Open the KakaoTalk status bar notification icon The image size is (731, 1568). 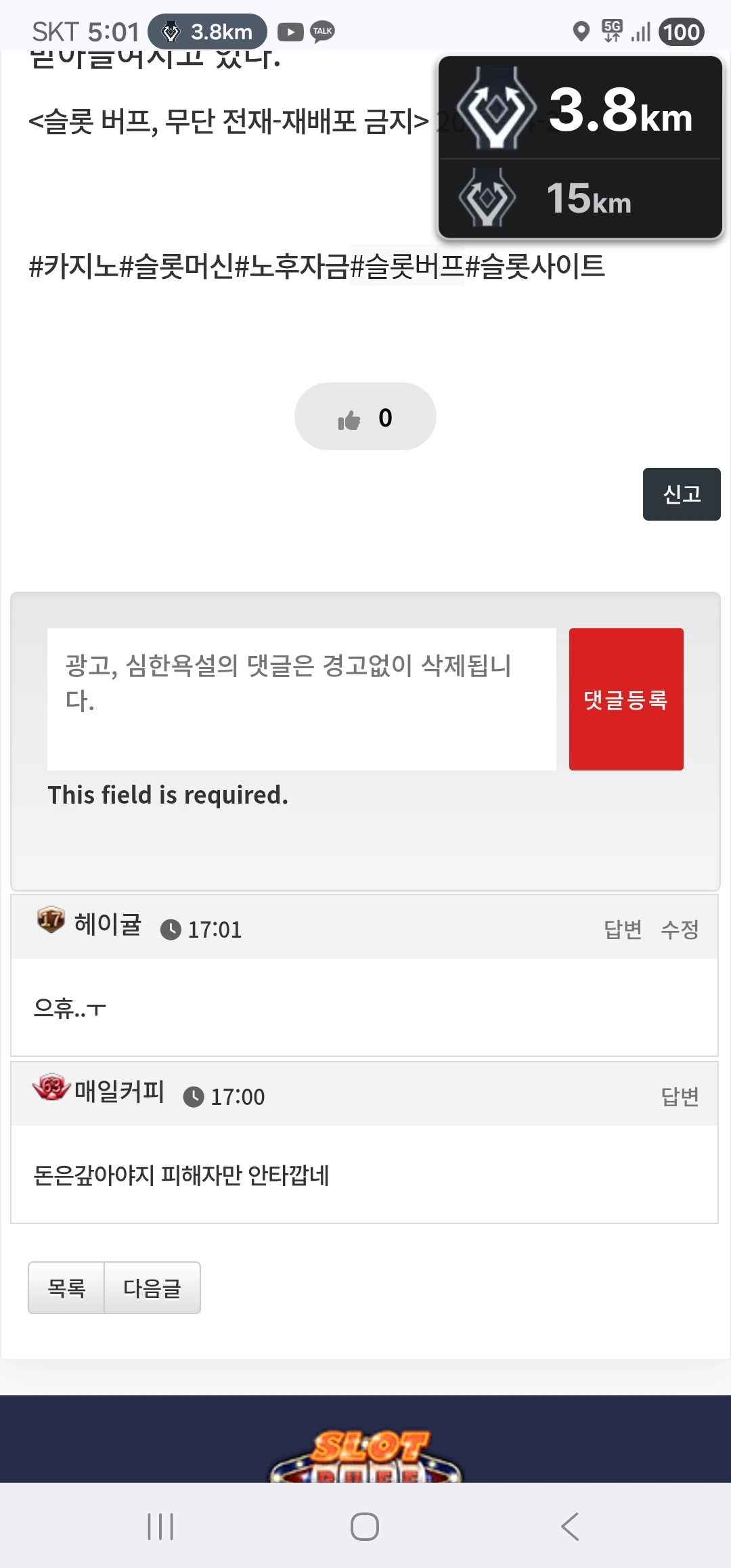point(323,32)
